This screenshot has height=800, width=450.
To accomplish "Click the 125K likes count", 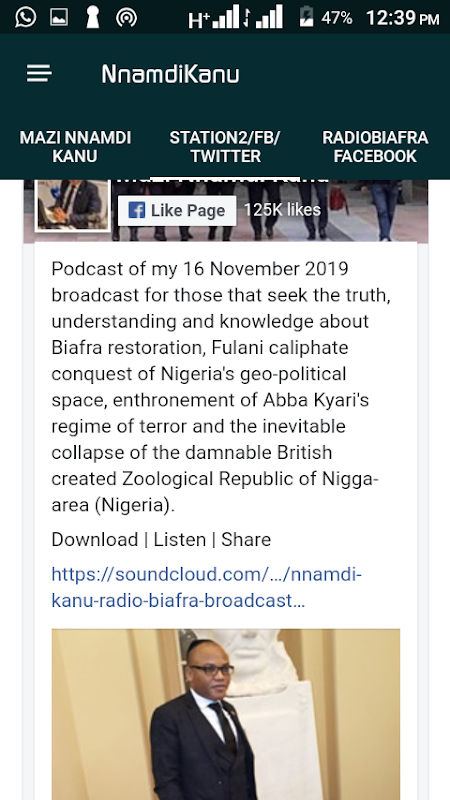I will [x=282, y=210].
